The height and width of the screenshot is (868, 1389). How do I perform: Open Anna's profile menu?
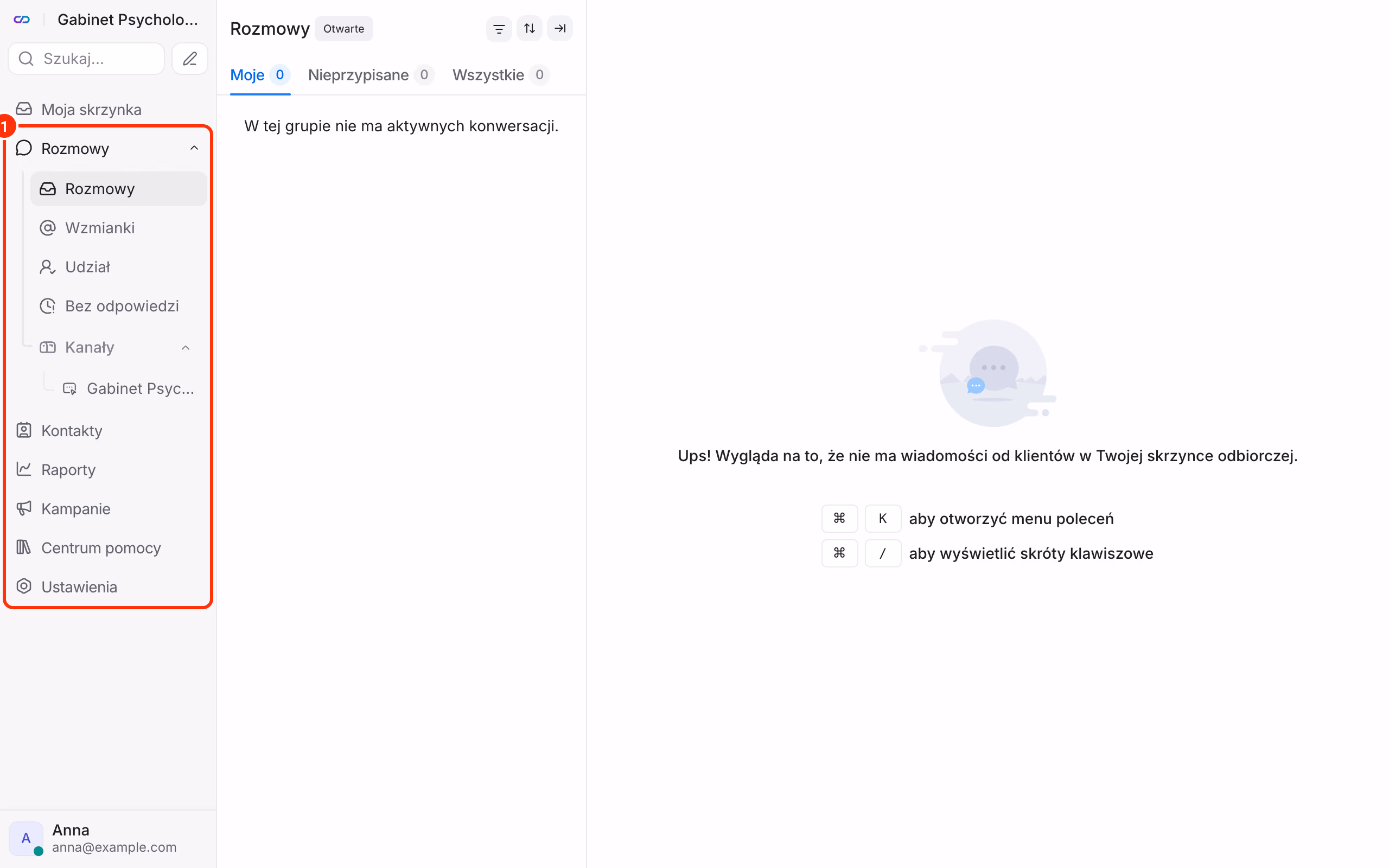tap(108, 838)
